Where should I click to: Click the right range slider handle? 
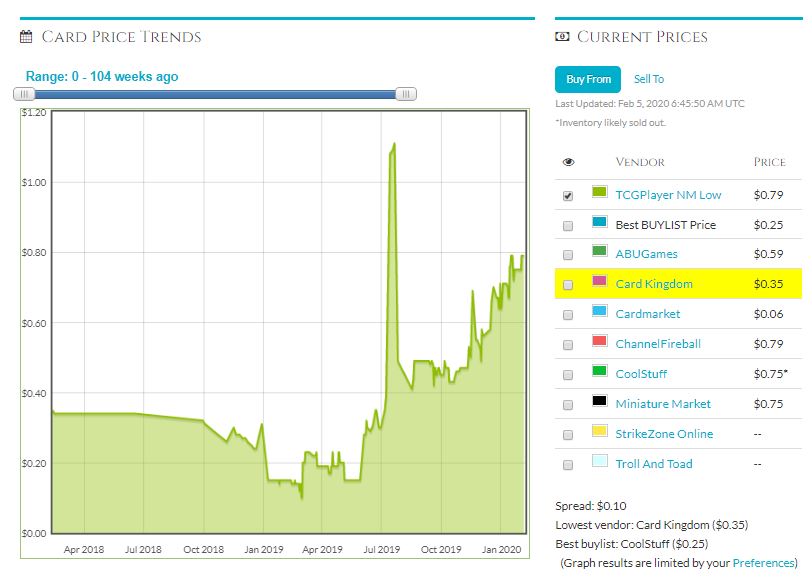[x=406, y=94]
